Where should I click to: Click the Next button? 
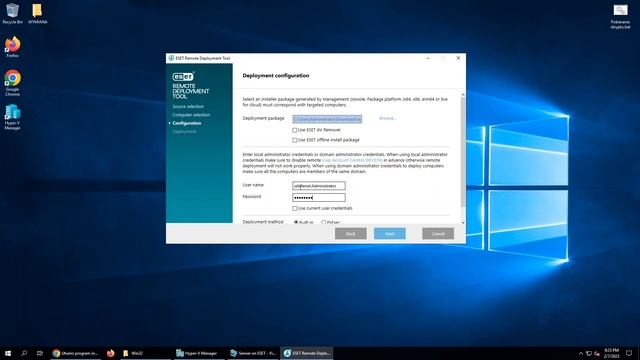390,233
